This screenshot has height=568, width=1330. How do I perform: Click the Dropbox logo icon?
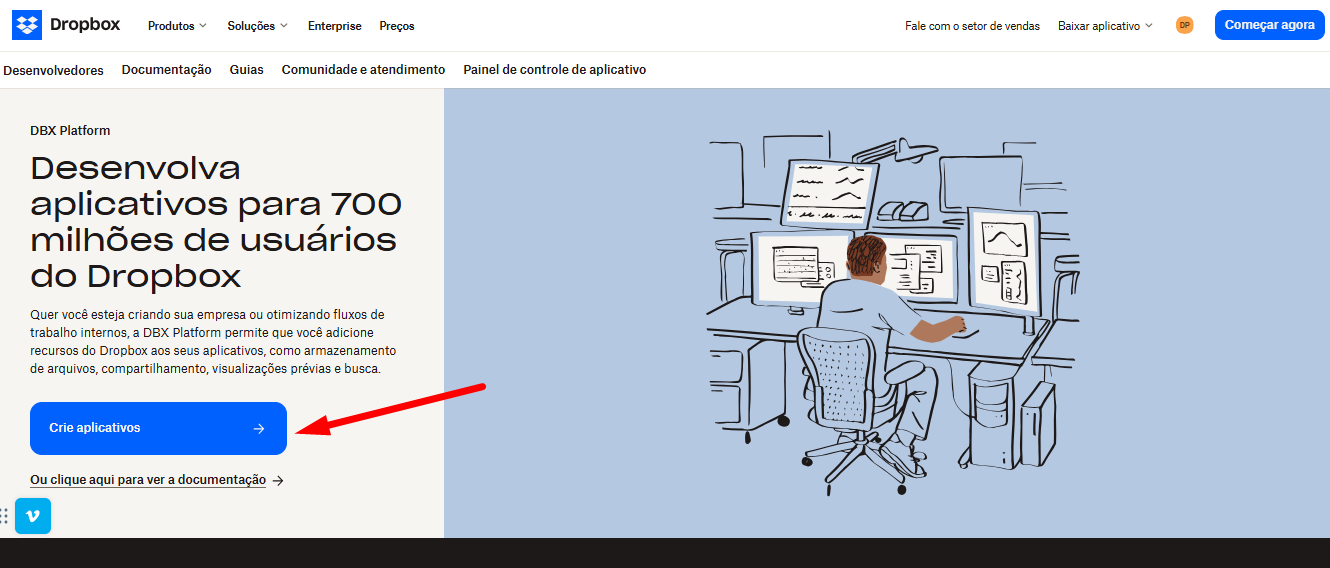(x=27, y=25)
